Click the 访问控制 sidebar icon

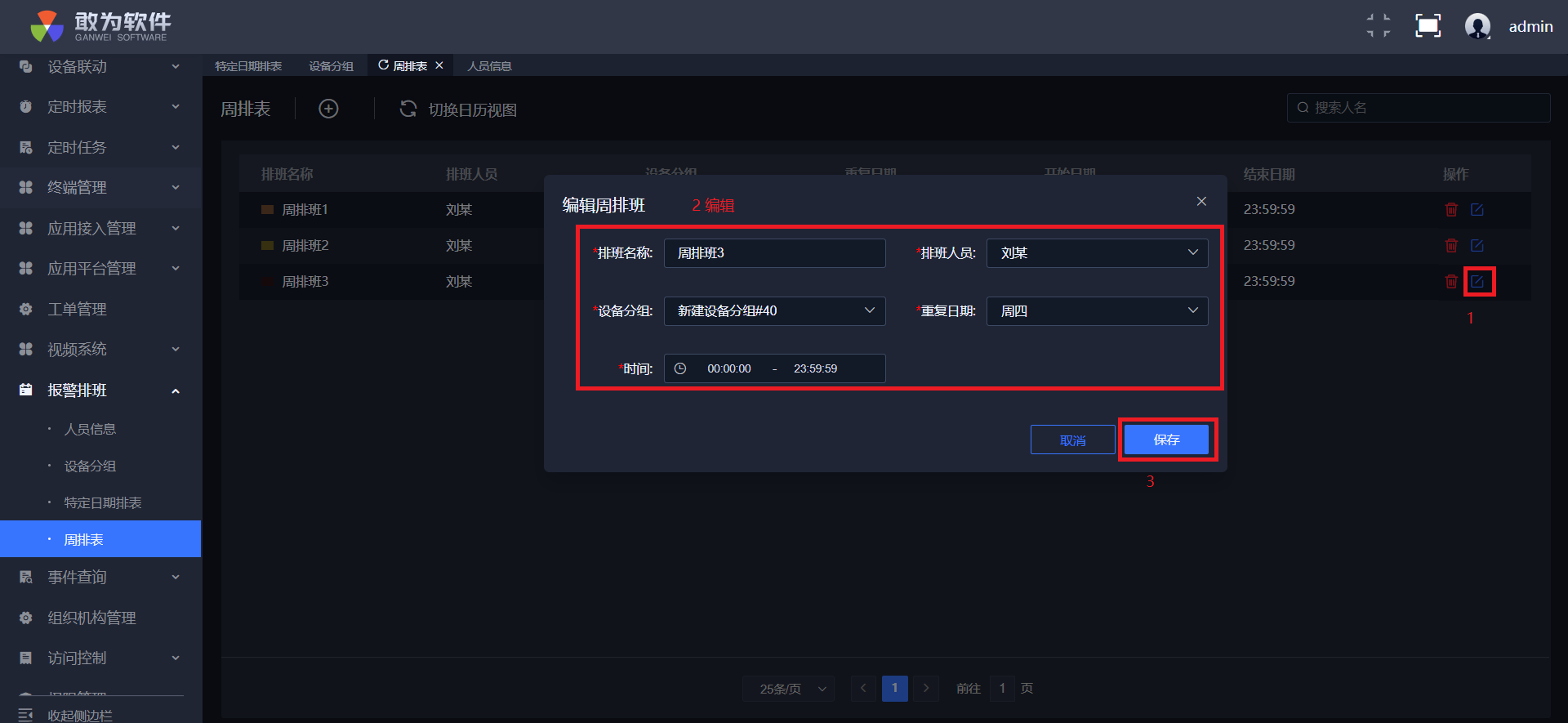25,658
